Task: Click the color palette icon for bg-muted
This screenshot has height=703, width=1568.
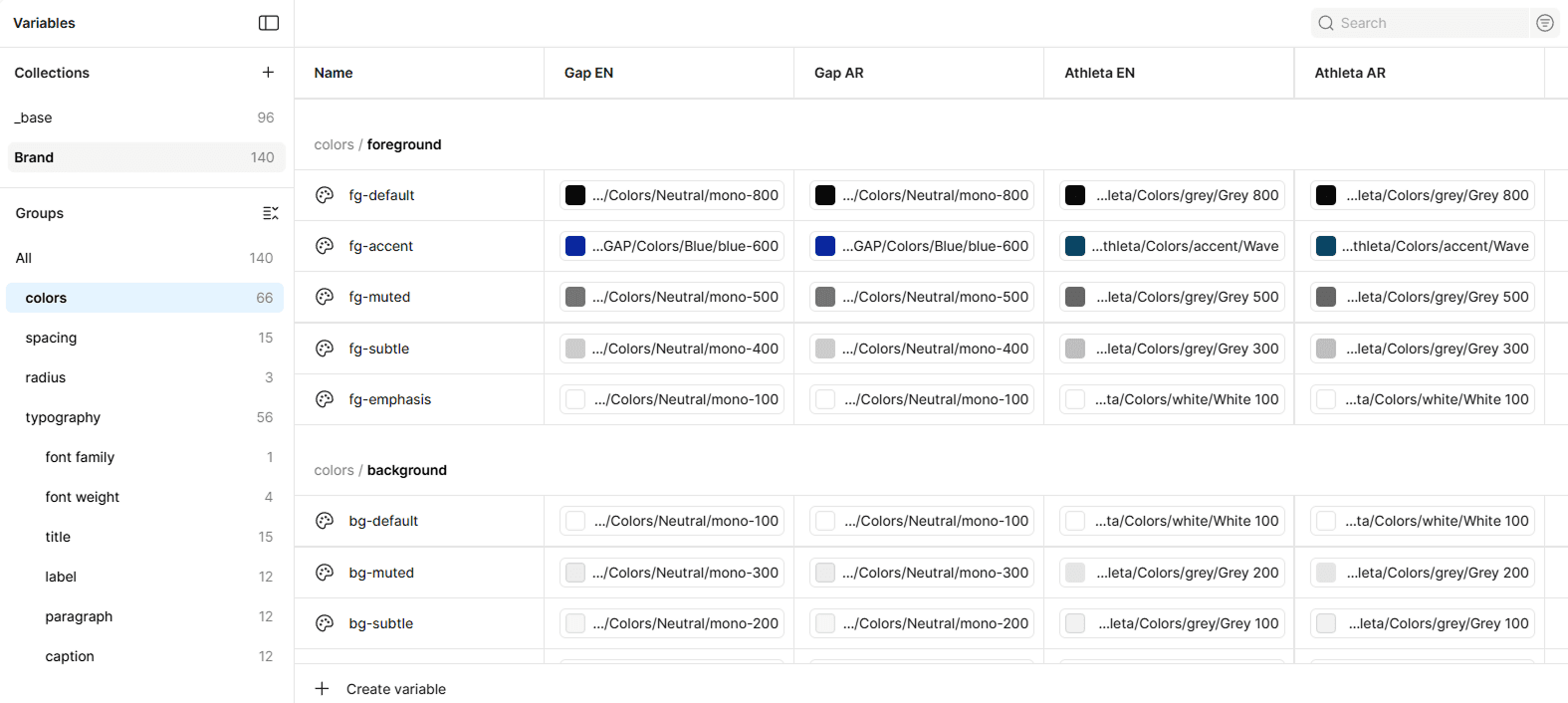Action: 325,573
